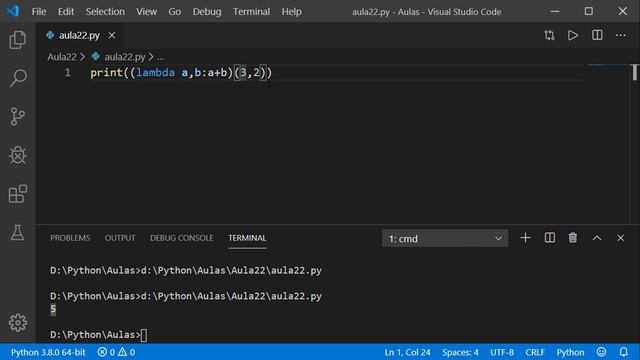Click the print function in code
Image resolution: width=640 pixels, height=360 pixels.
pyautogui.click(x=107, y=73)
